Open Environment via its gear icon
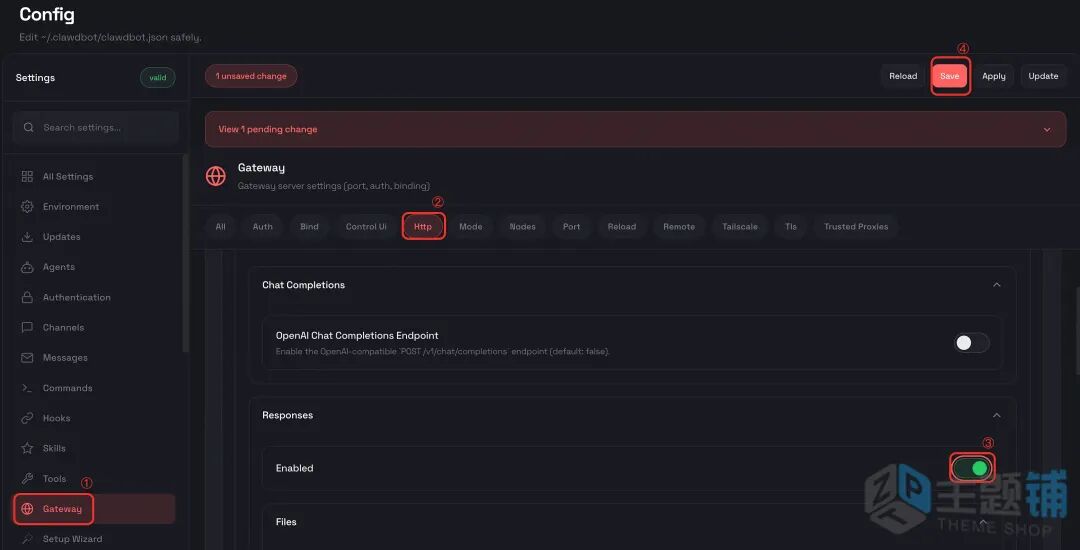1080x550 pixels. point(27,207)
